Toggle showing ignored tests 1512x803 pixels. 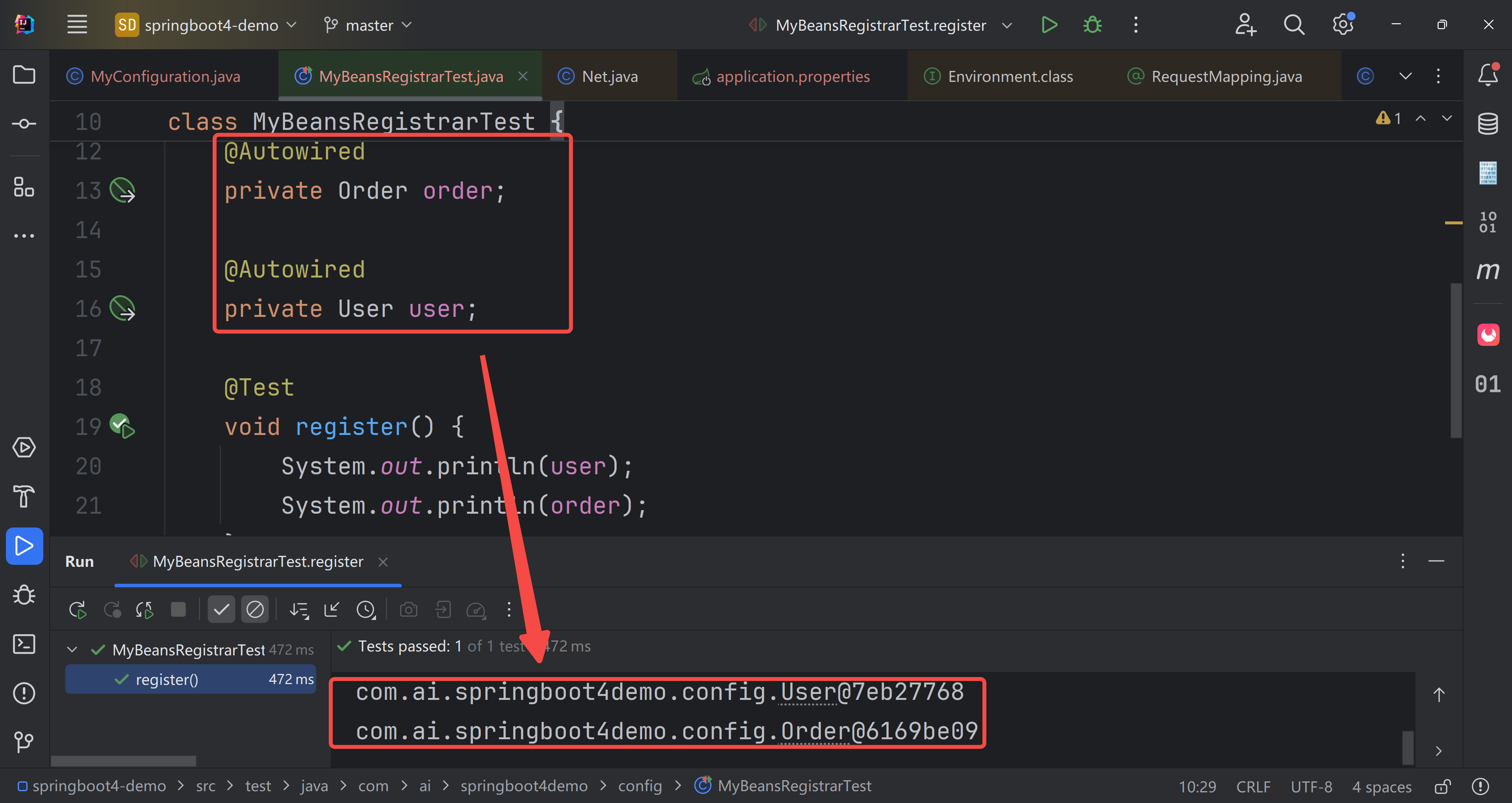click(255, 609)
